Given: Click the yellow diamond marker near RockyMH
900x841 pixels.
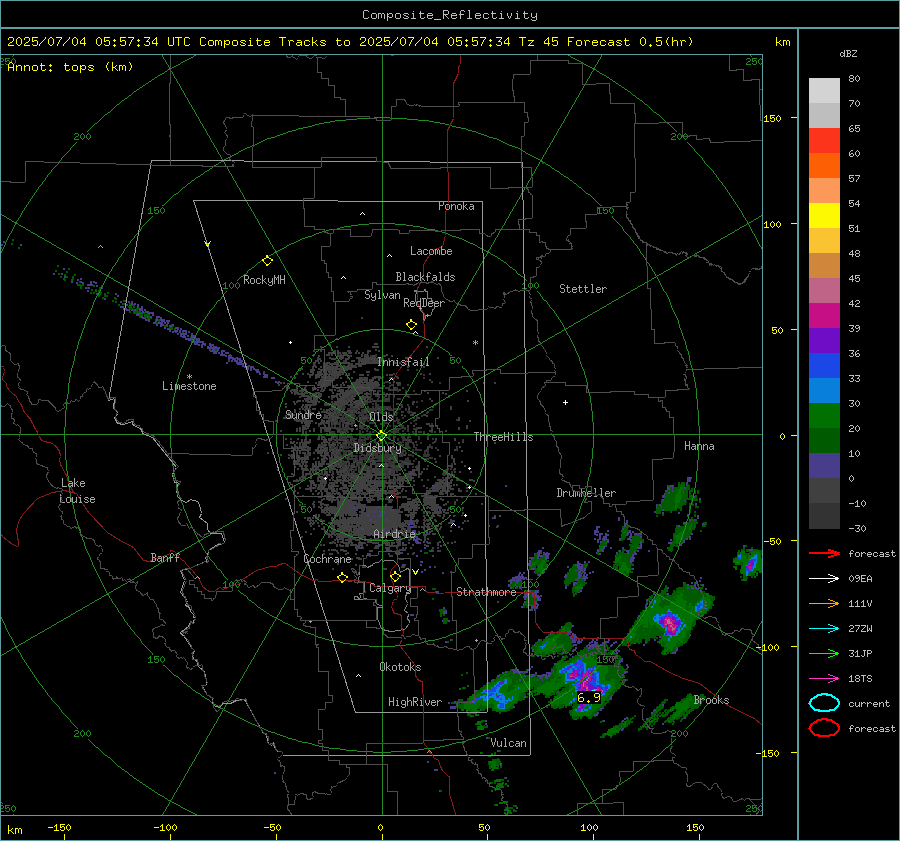Looking at the screenshot, I should point(267,261).
